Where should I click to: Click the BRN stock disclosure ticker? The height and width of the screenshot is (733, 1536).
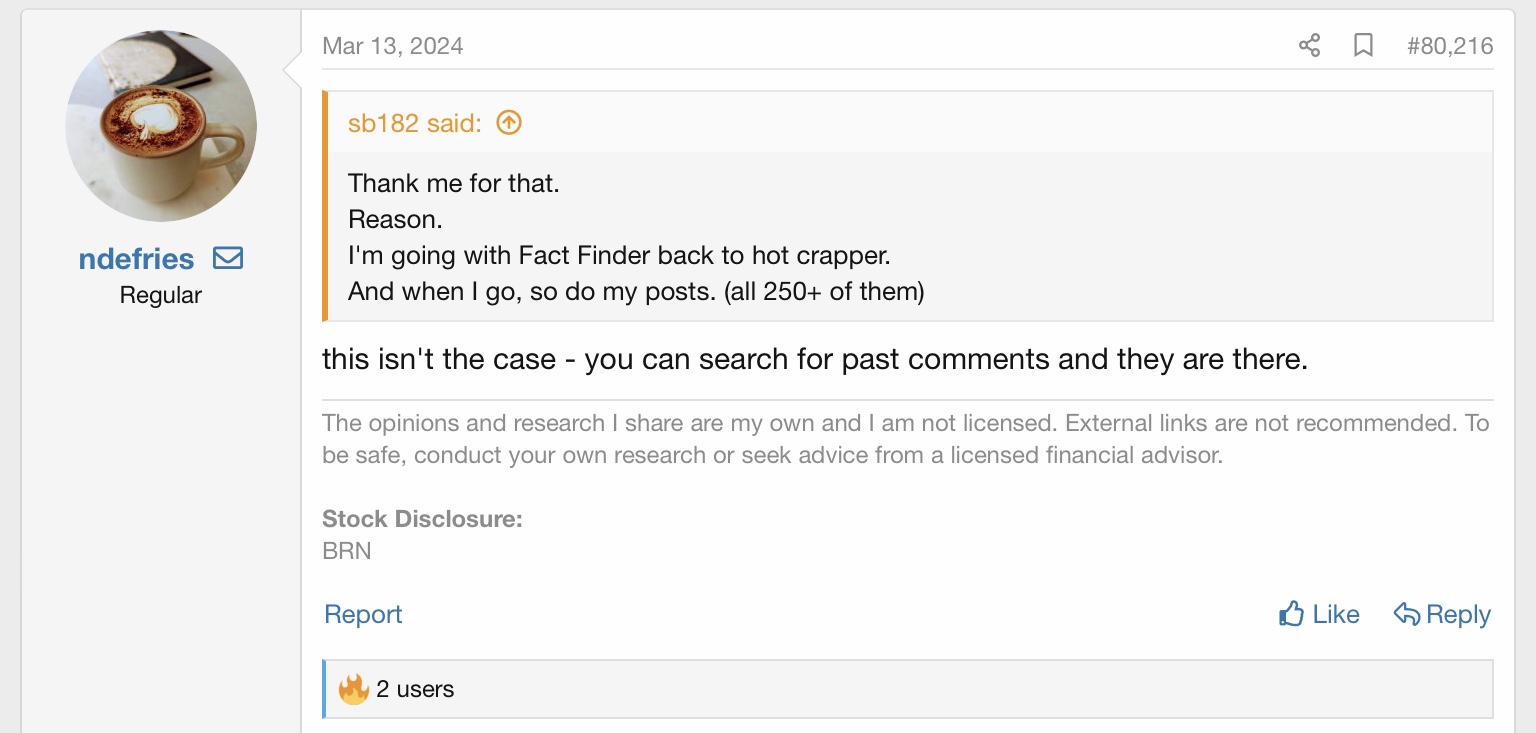pyautogui.click(x=347, y=550)
